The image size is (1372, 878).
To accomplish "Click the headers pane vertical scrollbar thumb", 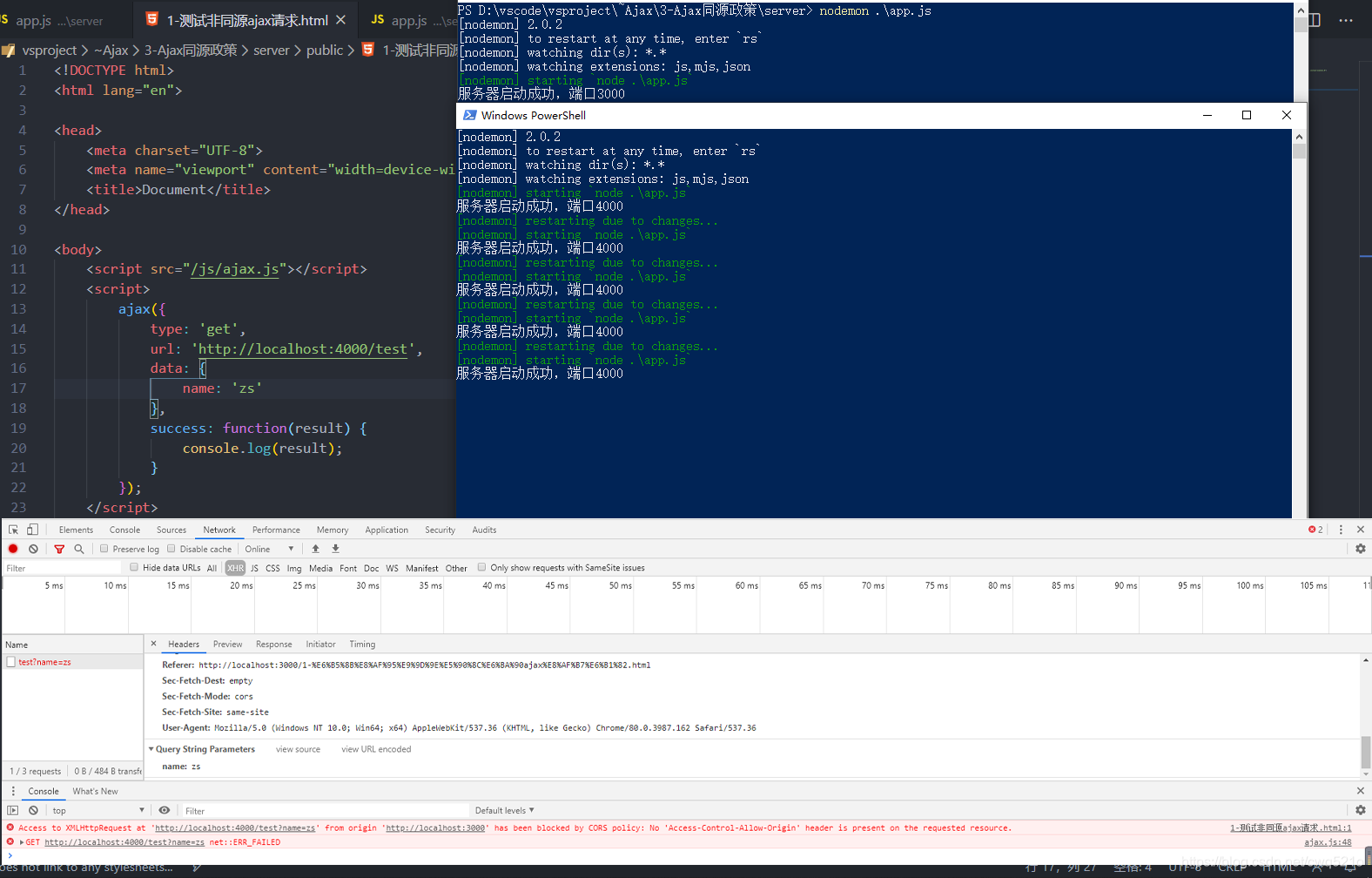I will (x=1366, y=753).
